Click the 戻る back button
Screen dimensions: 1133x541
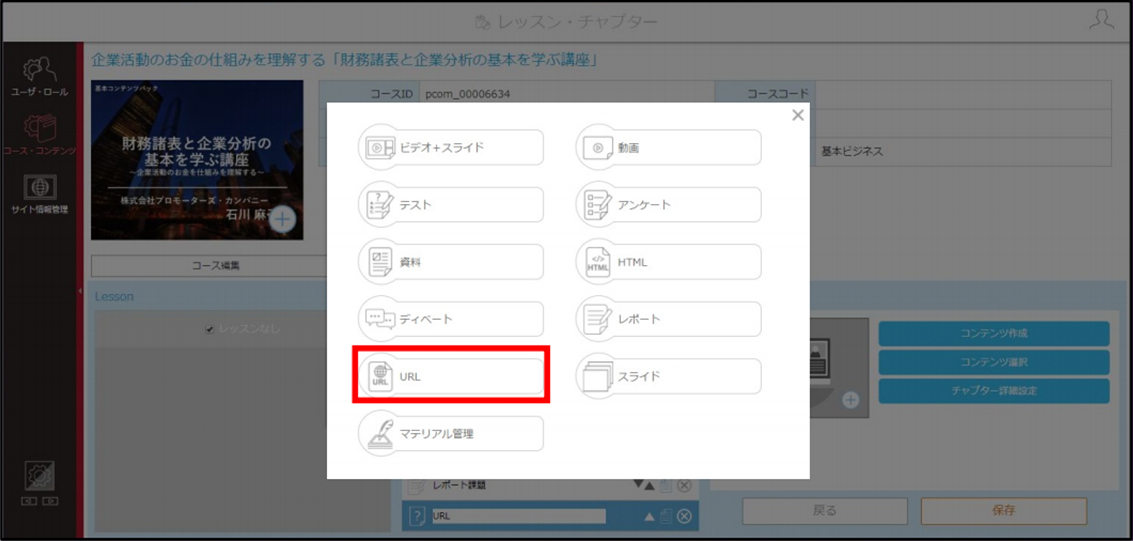click(824, 511)
